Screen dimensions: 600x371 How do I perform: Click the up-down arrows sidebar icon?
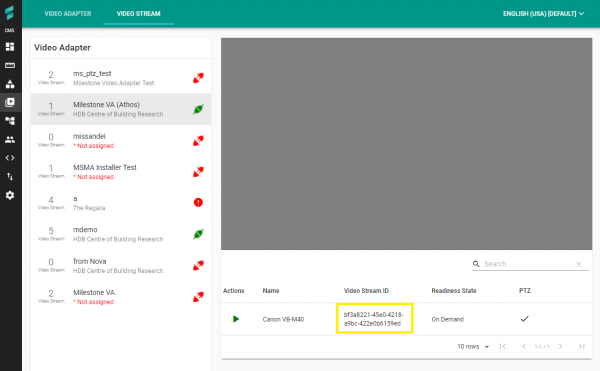pos(10,176)
